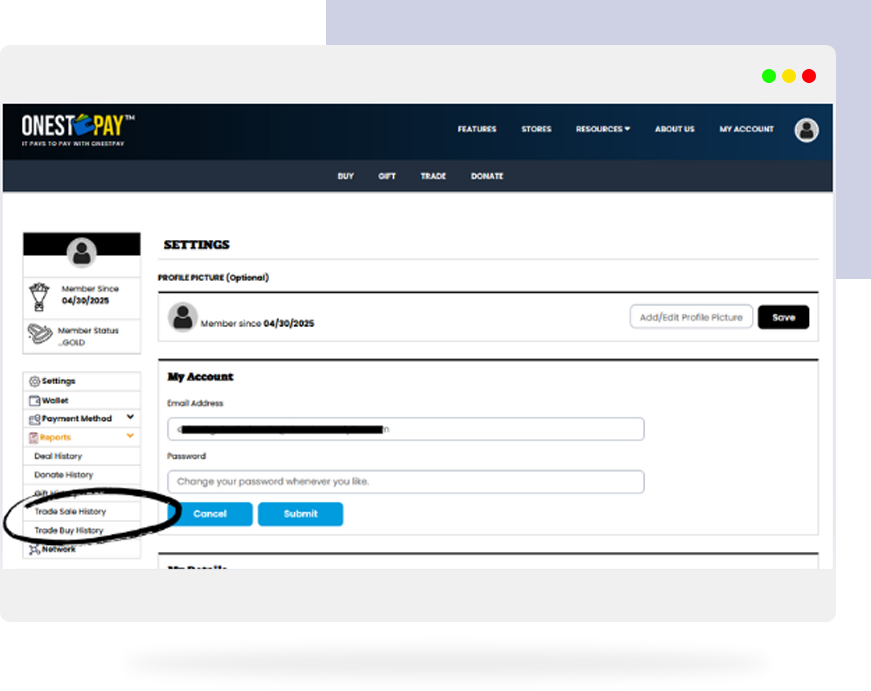Image resolution: width=871 pixels, height=691 pixels.
Task: Focus the Password input field
Action: click(x=405, y=482)
